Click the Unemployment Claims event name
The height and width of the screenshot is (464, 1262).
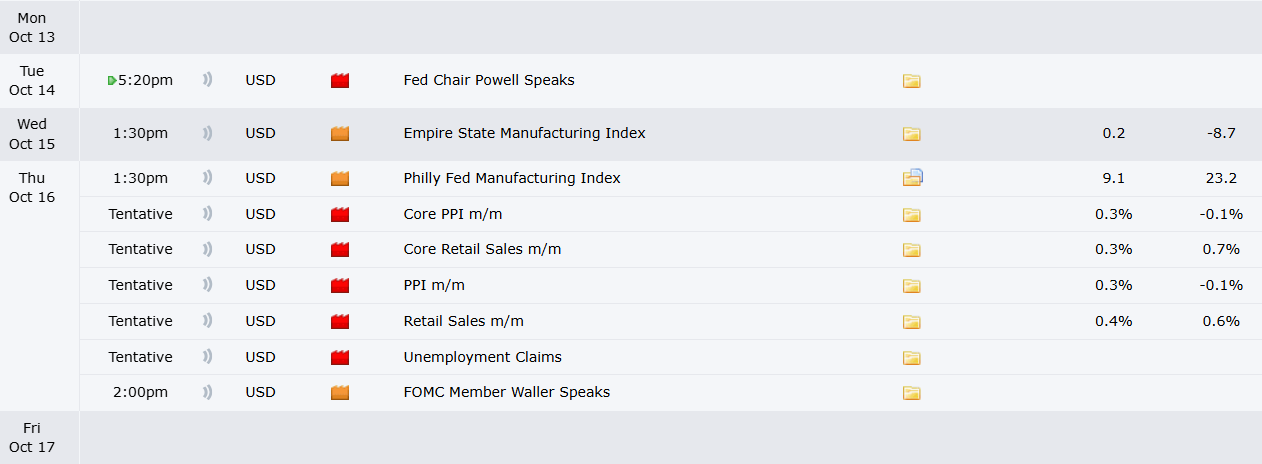(482, 357)
